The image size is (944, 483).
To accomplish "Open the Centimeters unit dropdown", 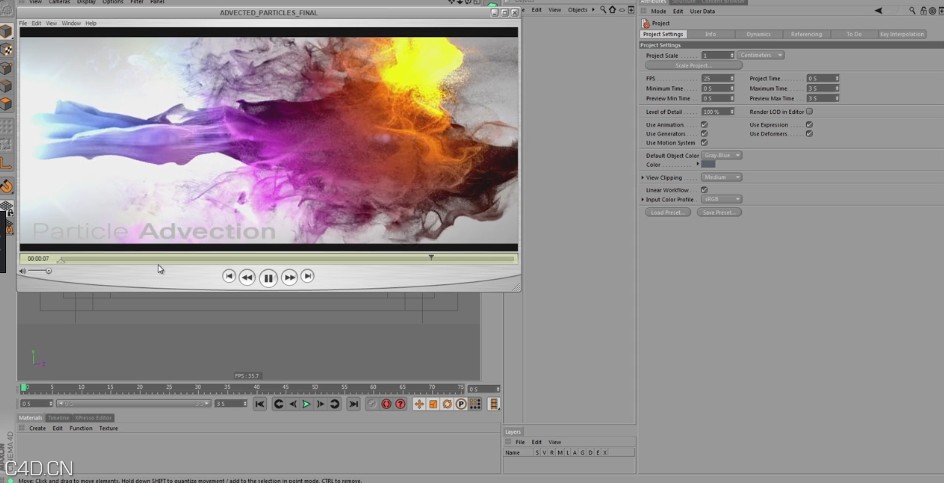I will [x=762, y=55].
